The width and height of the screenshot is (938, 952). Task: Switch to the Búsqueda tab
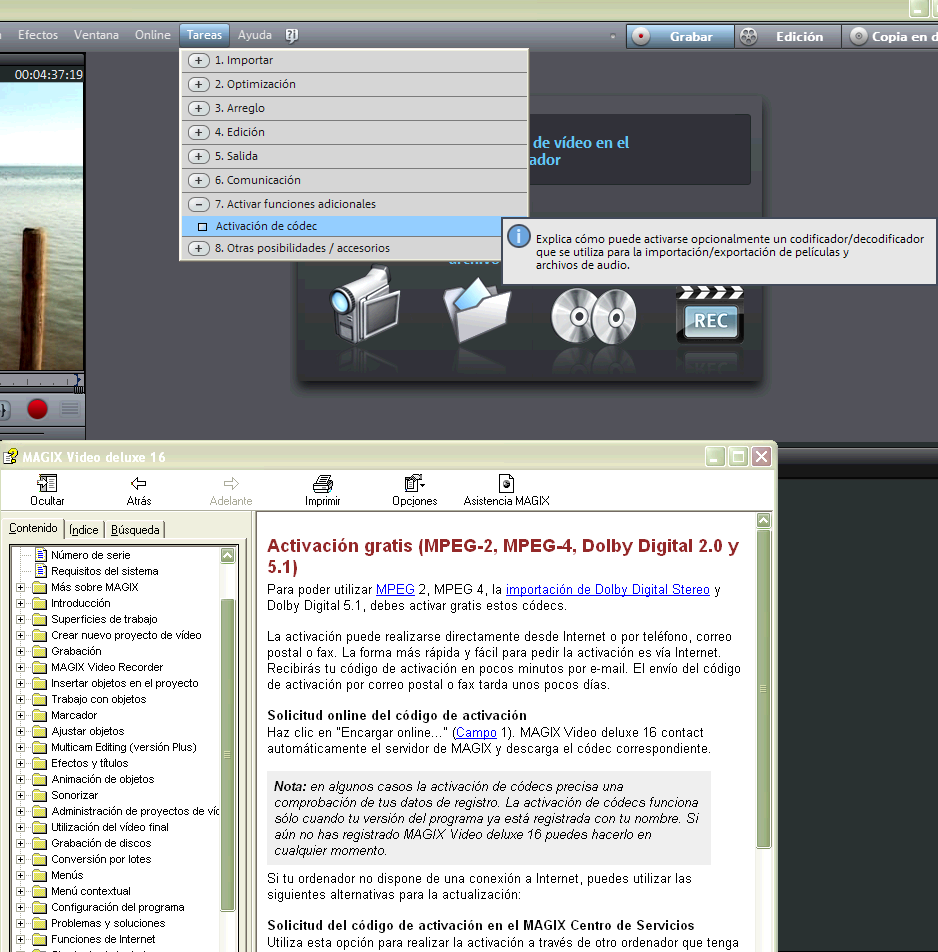[x=134, y=529]
